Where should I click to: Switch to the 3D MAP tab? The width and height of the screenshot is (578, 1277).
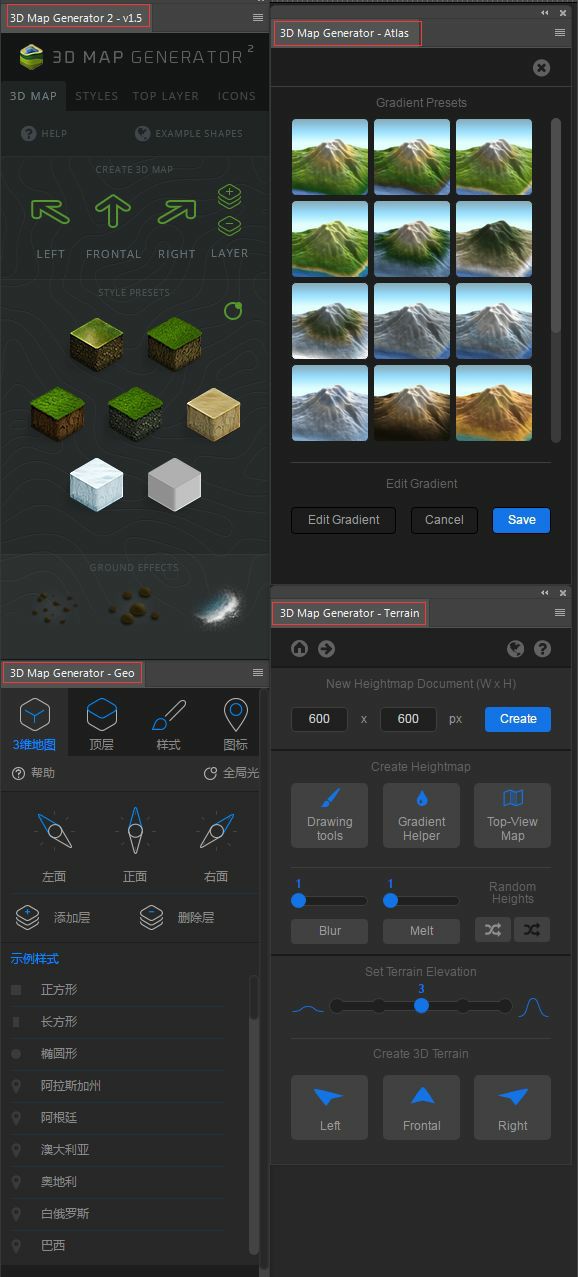coord(33,96)
